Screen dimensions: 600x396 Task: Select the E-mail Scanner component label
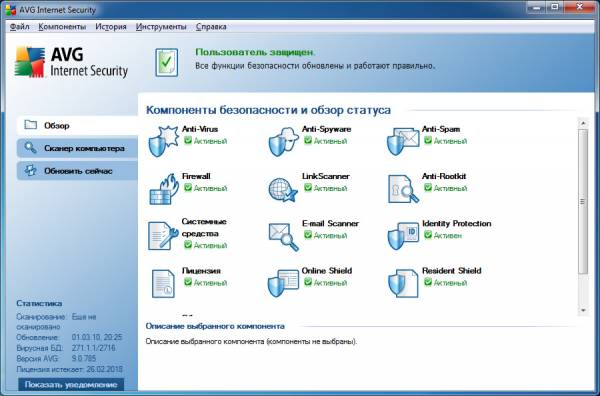(x=330, y=223)
